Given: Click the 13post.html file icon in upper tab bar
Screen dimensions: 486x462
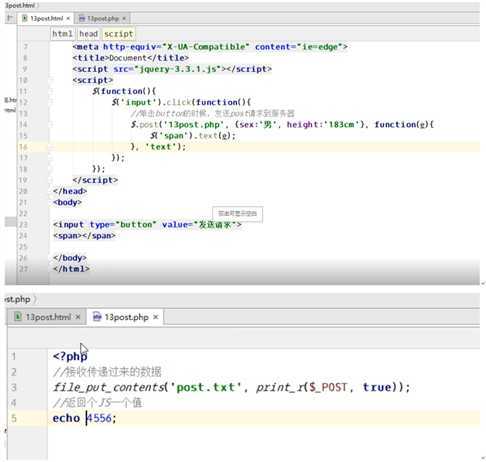Looking at the screenshot, I should (24, 18).
